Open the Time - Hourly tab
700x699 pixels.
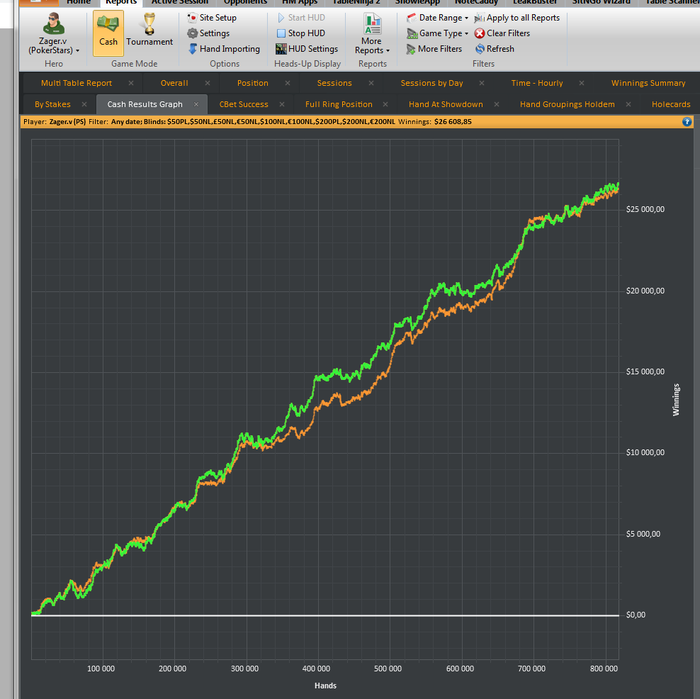point(537,83)
